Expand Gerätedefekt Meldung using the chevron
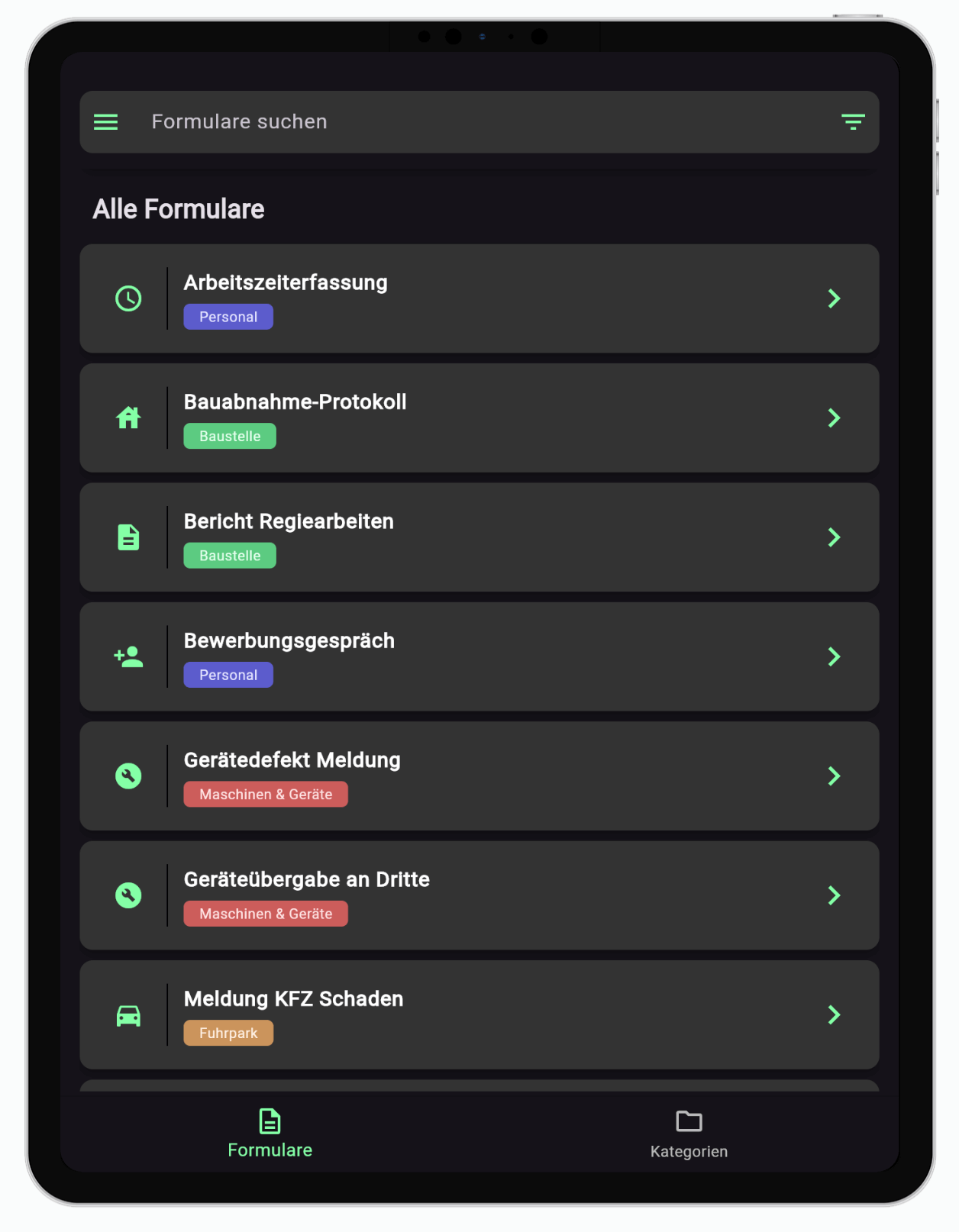 (834, 776)
